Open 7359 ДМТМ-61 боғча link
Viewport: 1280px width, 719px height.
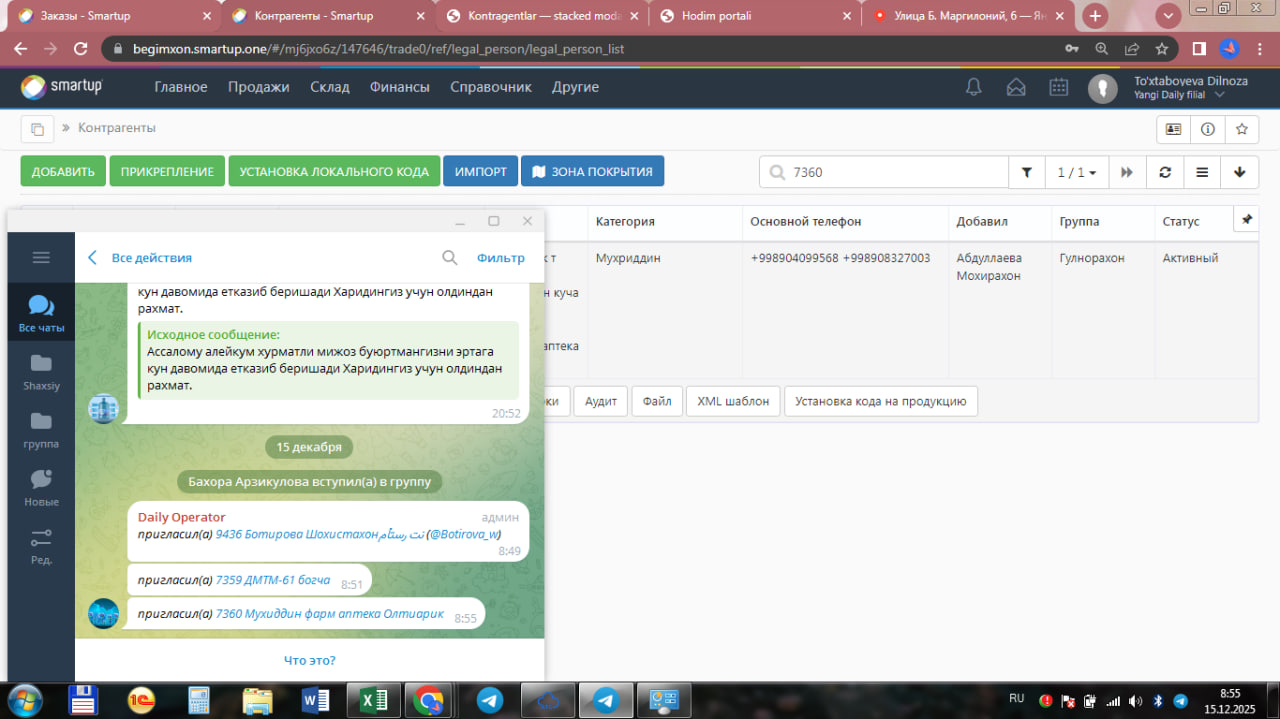coord(273,580)
